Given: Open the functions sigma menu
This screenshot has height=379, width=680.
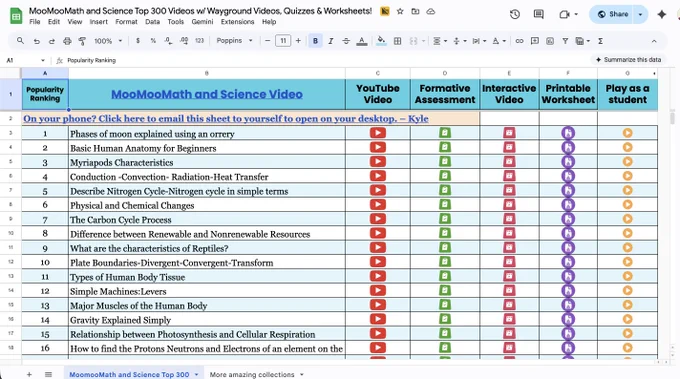Looking at the screenshot, I should point(601,41).
